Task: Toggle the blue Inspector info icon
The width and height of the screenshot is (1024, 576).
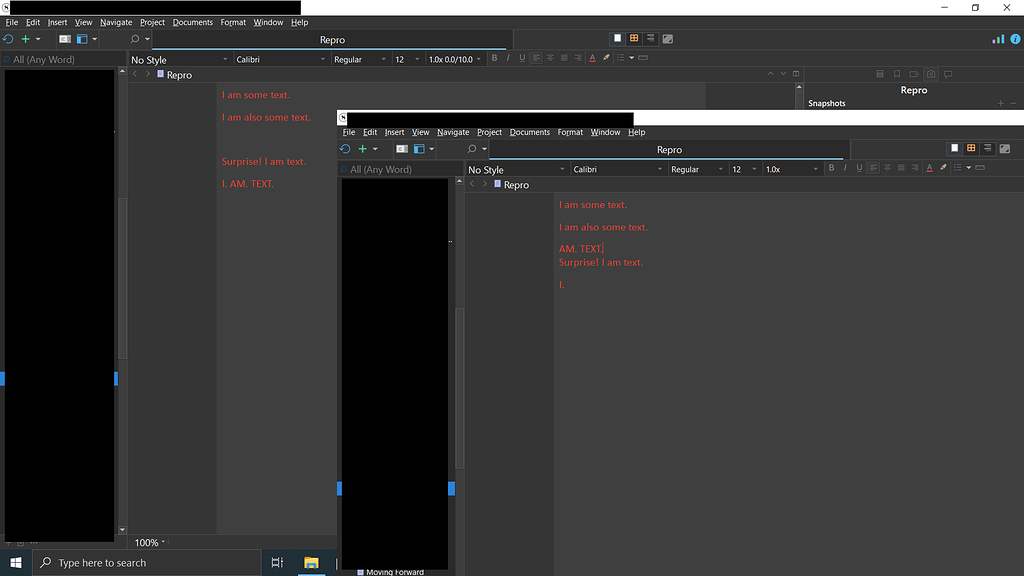Action: pyautogui.click(x=1016, y=39)
